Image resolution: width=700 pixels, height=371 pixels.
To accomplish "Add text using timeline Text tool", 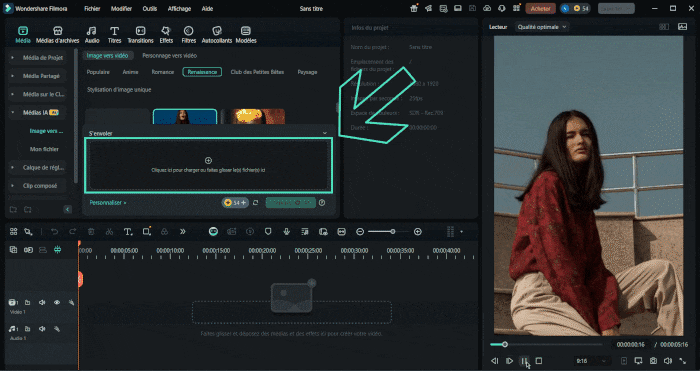I will tap(128, 232).
